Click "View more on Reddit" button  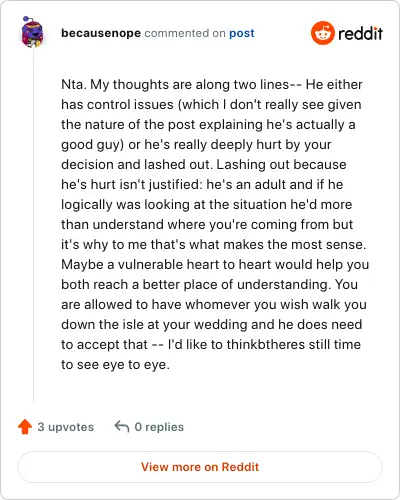(200, 467)
